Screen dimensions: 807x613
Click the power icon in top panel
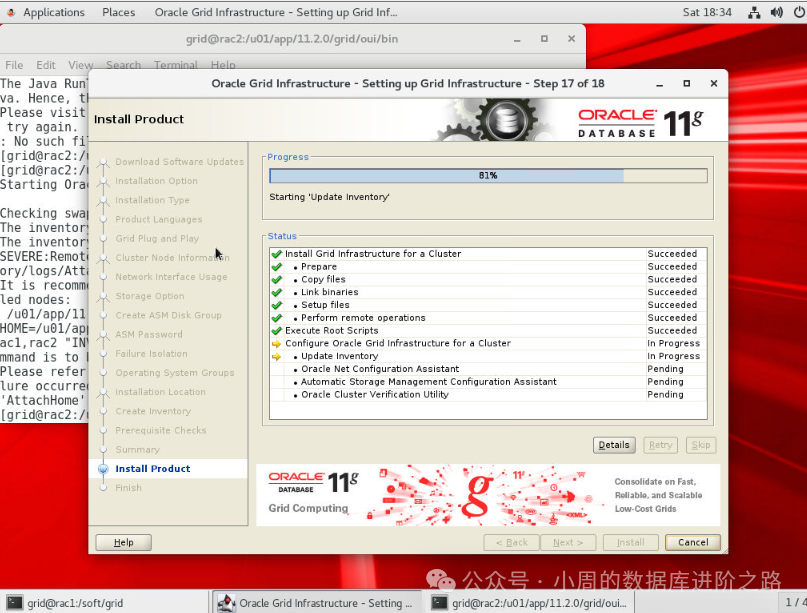[799, 12]
